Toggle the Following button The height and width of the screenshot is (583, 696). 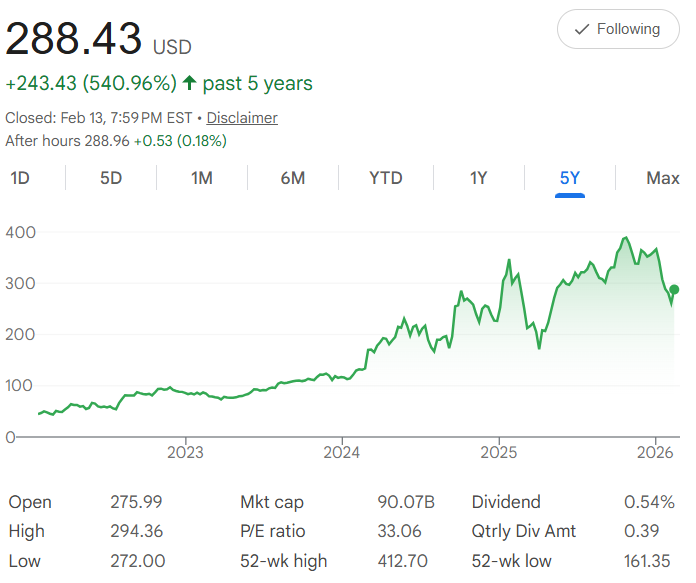[617, 30]
